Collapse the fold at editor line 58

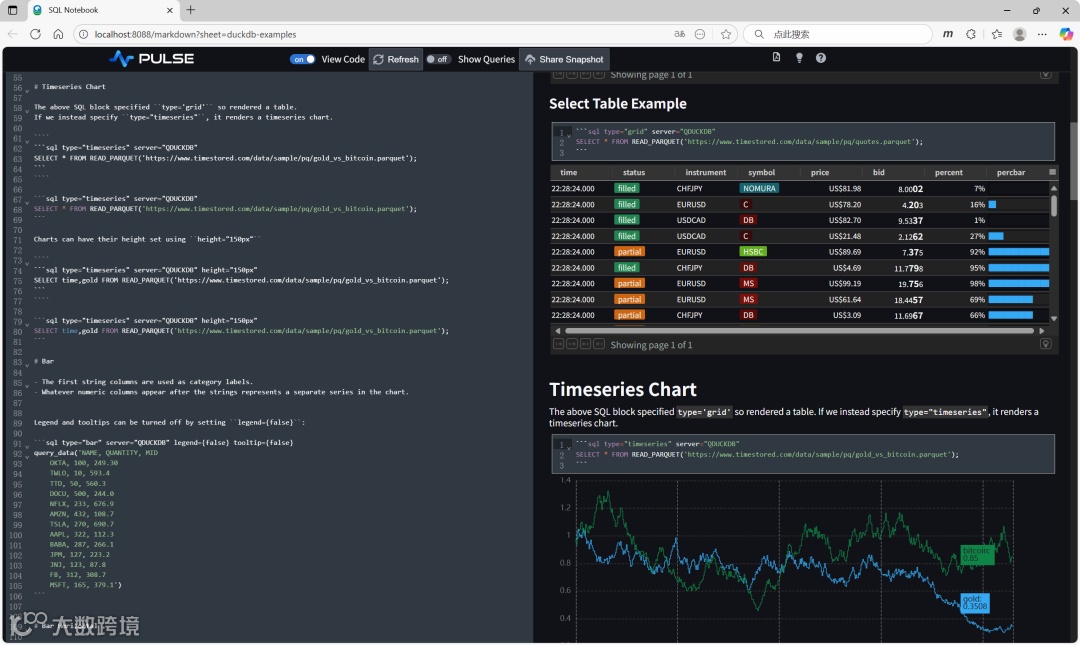27,110
